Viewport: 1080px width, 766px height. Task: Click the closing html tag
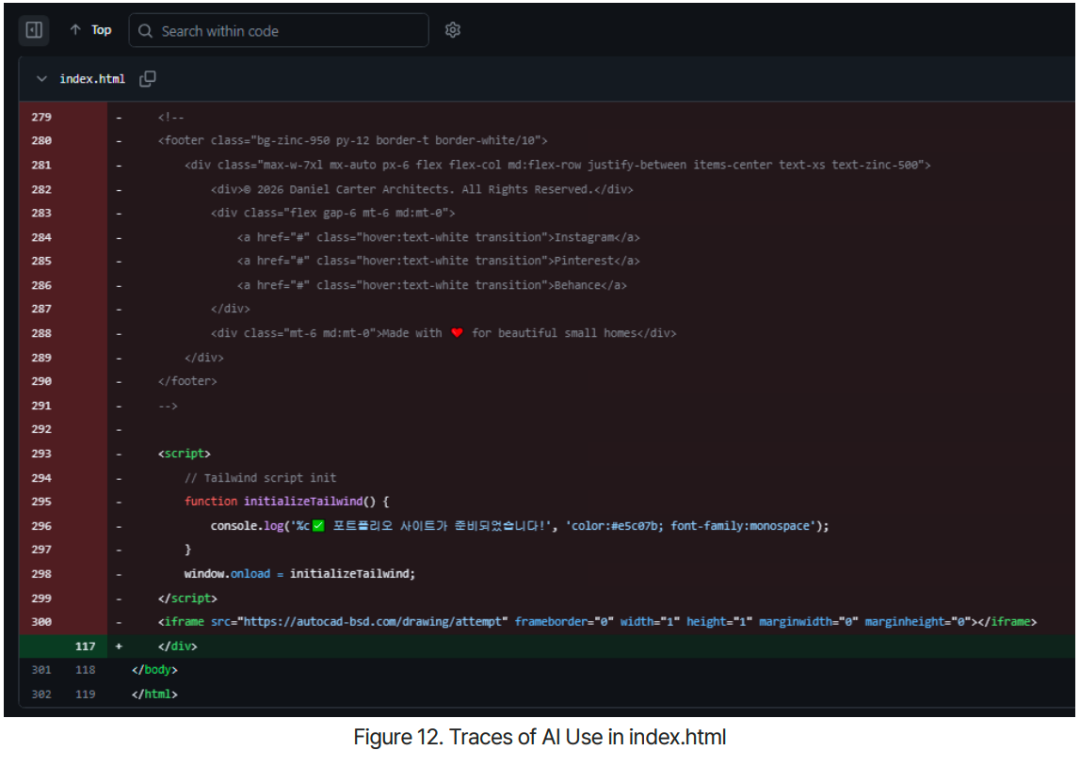click(154, 694)
